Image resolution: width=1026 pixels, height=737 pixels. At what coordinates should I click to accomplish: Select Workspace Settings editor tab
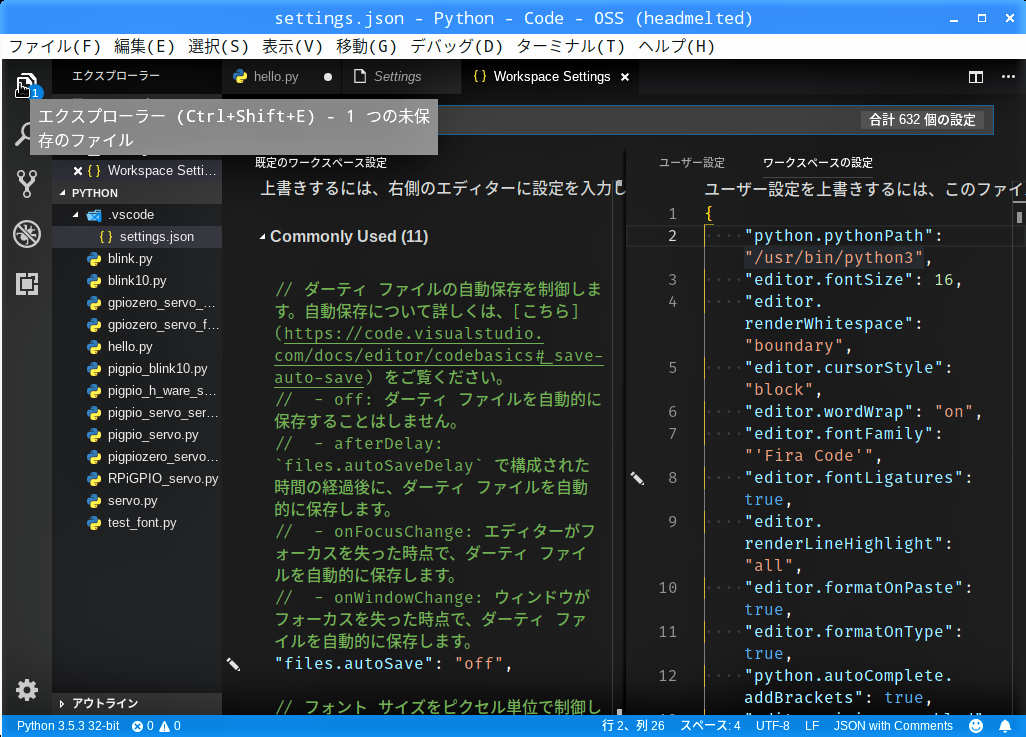(x=552, y=77)
